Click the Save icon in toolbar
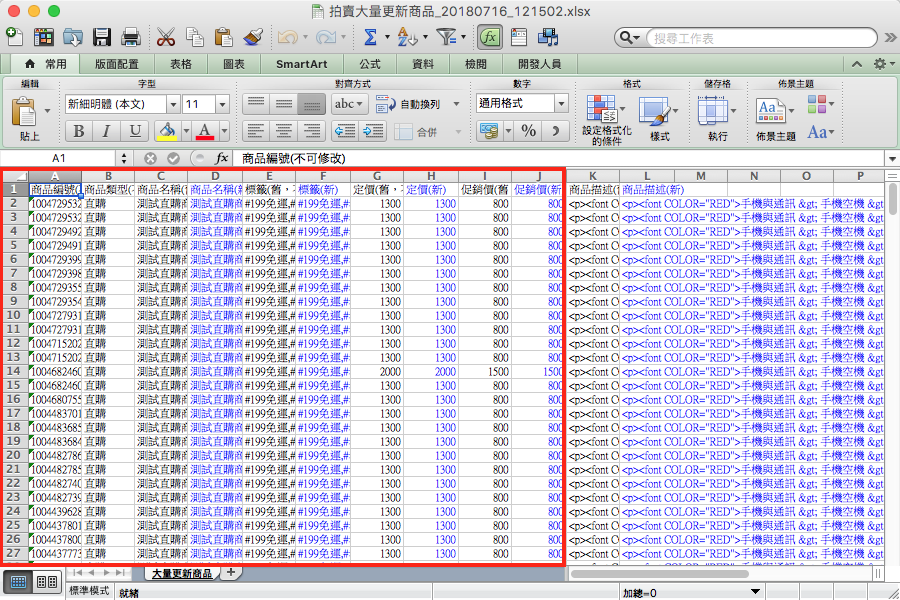This screenshot has width=900, height=600. pyautogui.click(x=102, y=38)
